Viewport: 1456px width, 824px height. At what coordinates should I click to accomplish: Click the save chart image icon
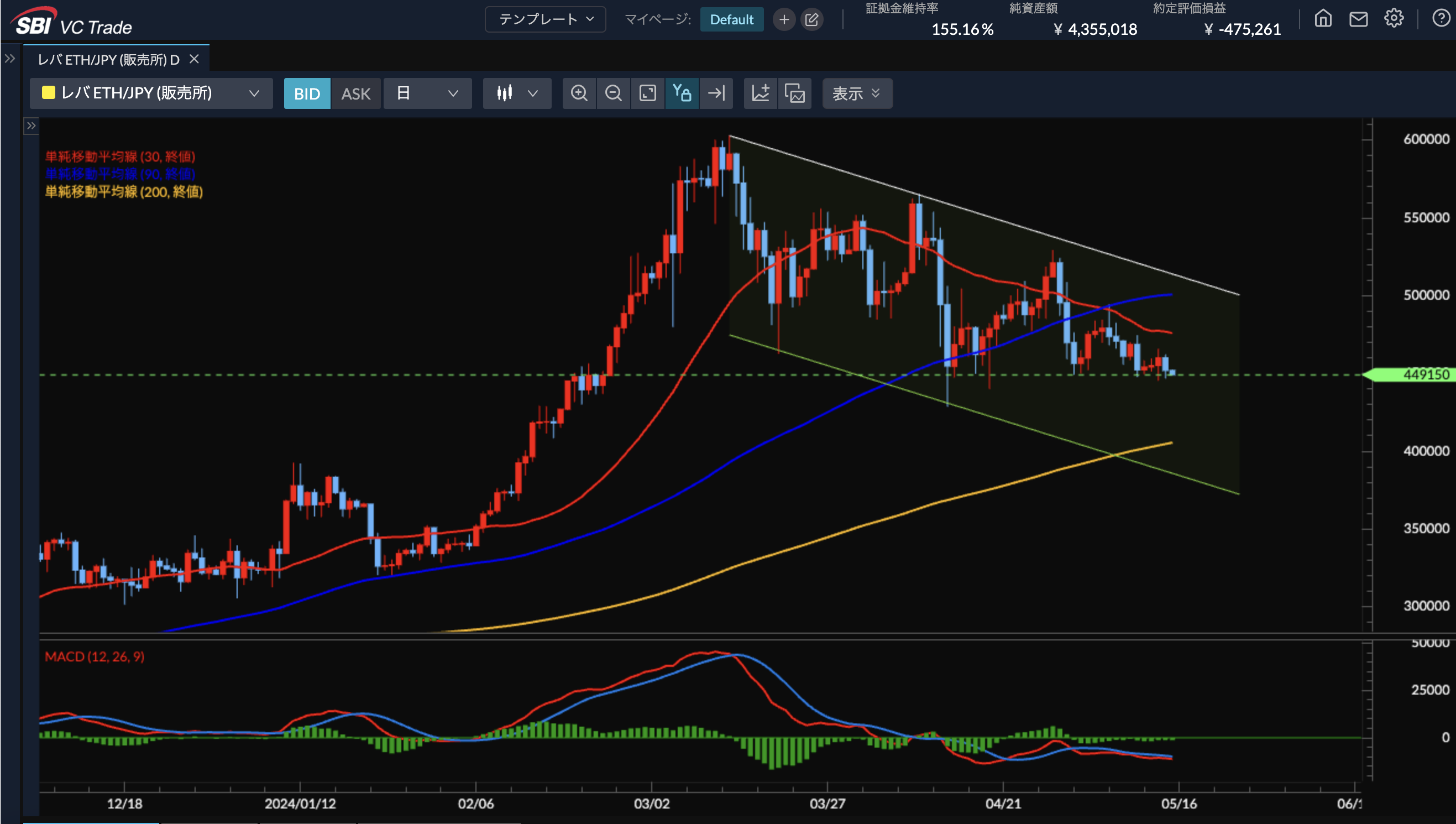[795, 93]
